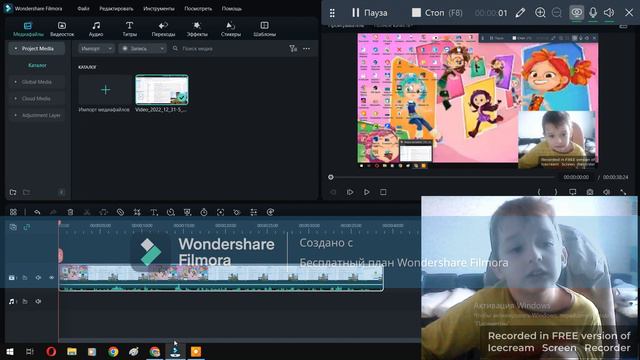
Task: Open the Инструменты menu
Action: tap(159, 9)
